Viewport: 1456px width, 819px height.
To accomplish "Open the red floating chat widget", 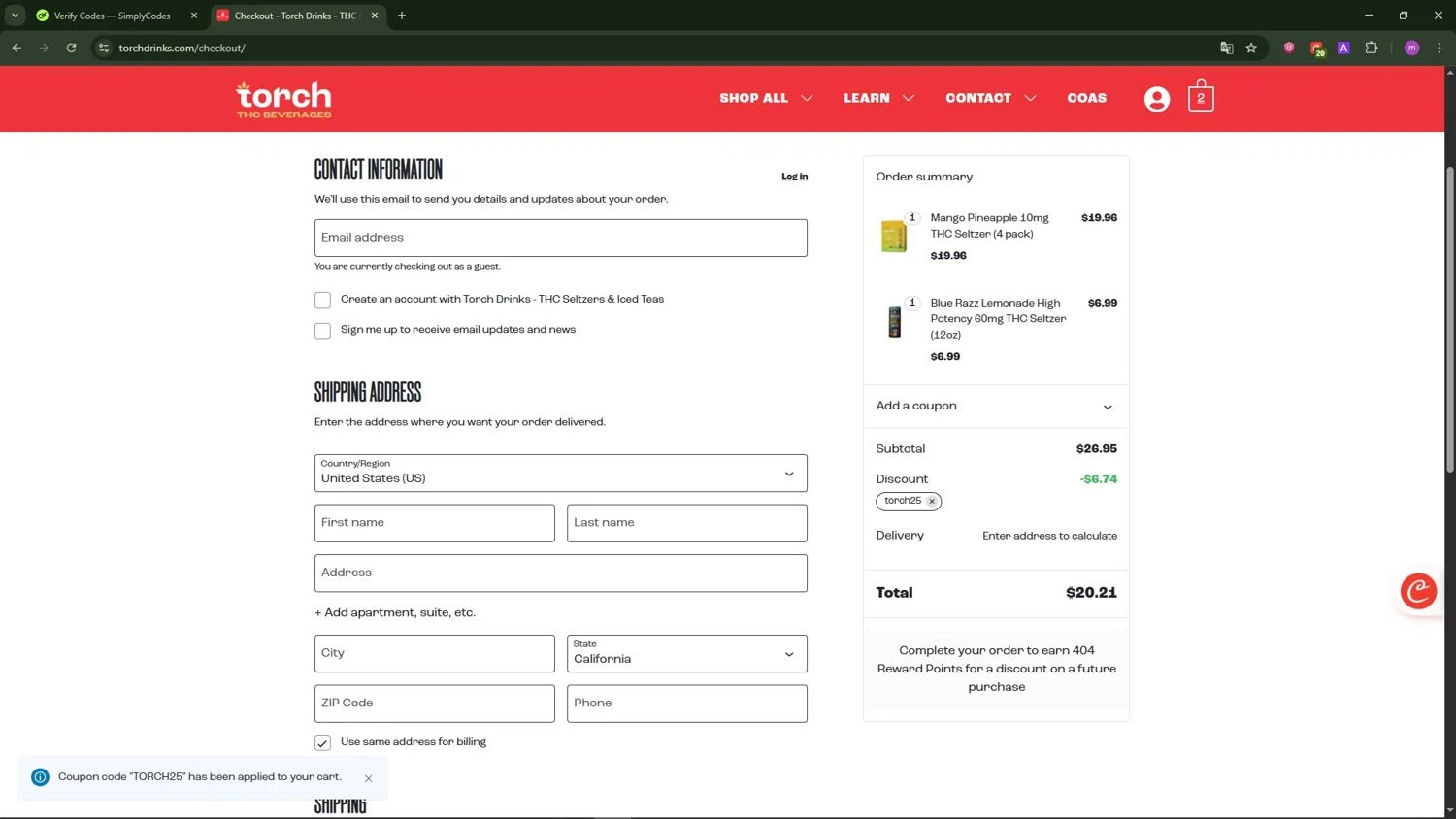I will [1418, 590].
